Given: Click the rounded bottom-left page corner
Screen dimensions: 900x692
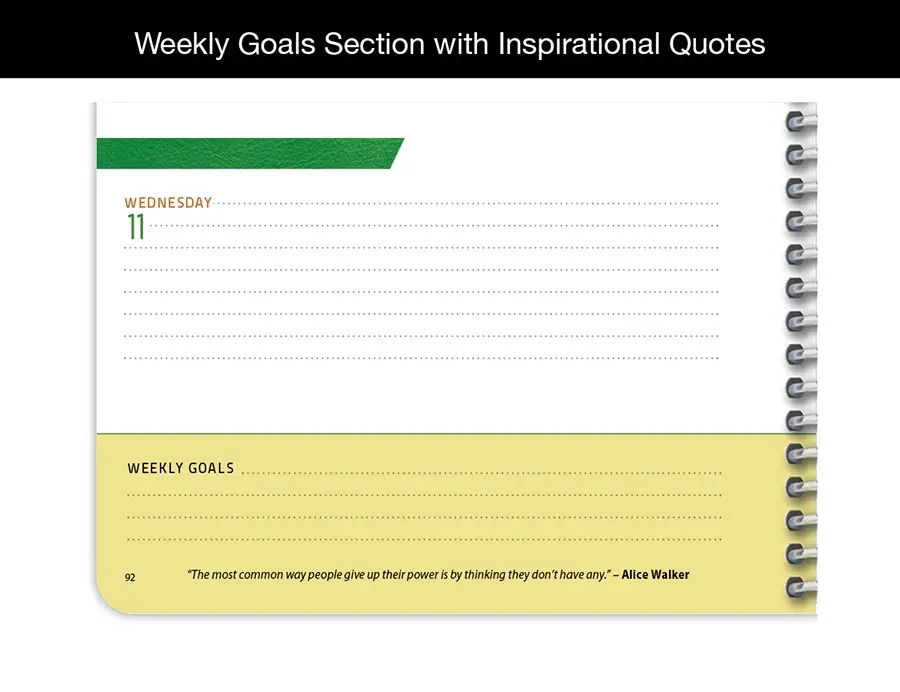Looking at the screenshot, I should pyautogui.click(x=108, y=600).
